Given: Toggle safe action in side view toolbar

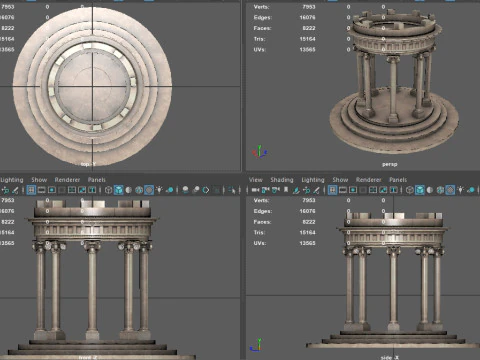Looking at the screenshot, I should tap(383, 190).
